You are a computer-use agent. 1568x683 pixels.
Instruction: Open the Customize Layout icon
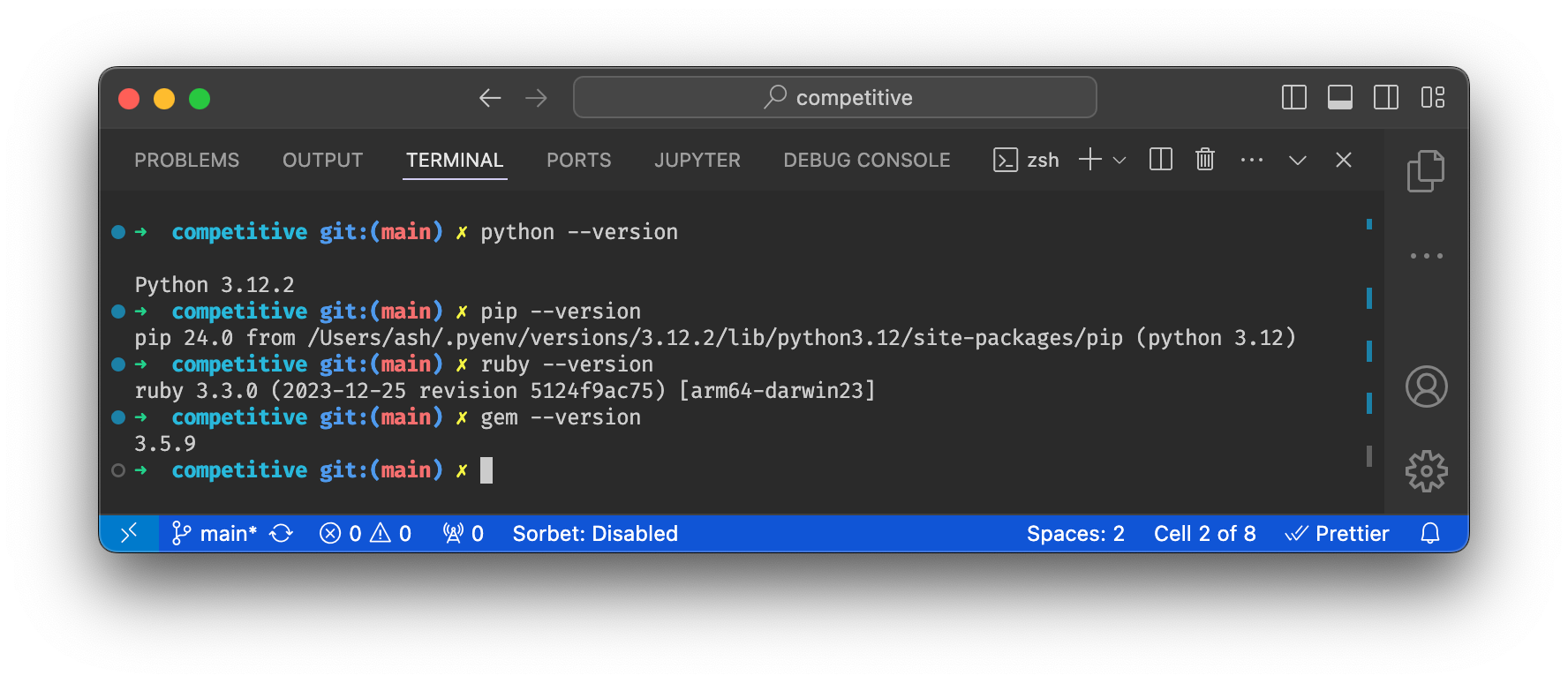pos(1432,97)
